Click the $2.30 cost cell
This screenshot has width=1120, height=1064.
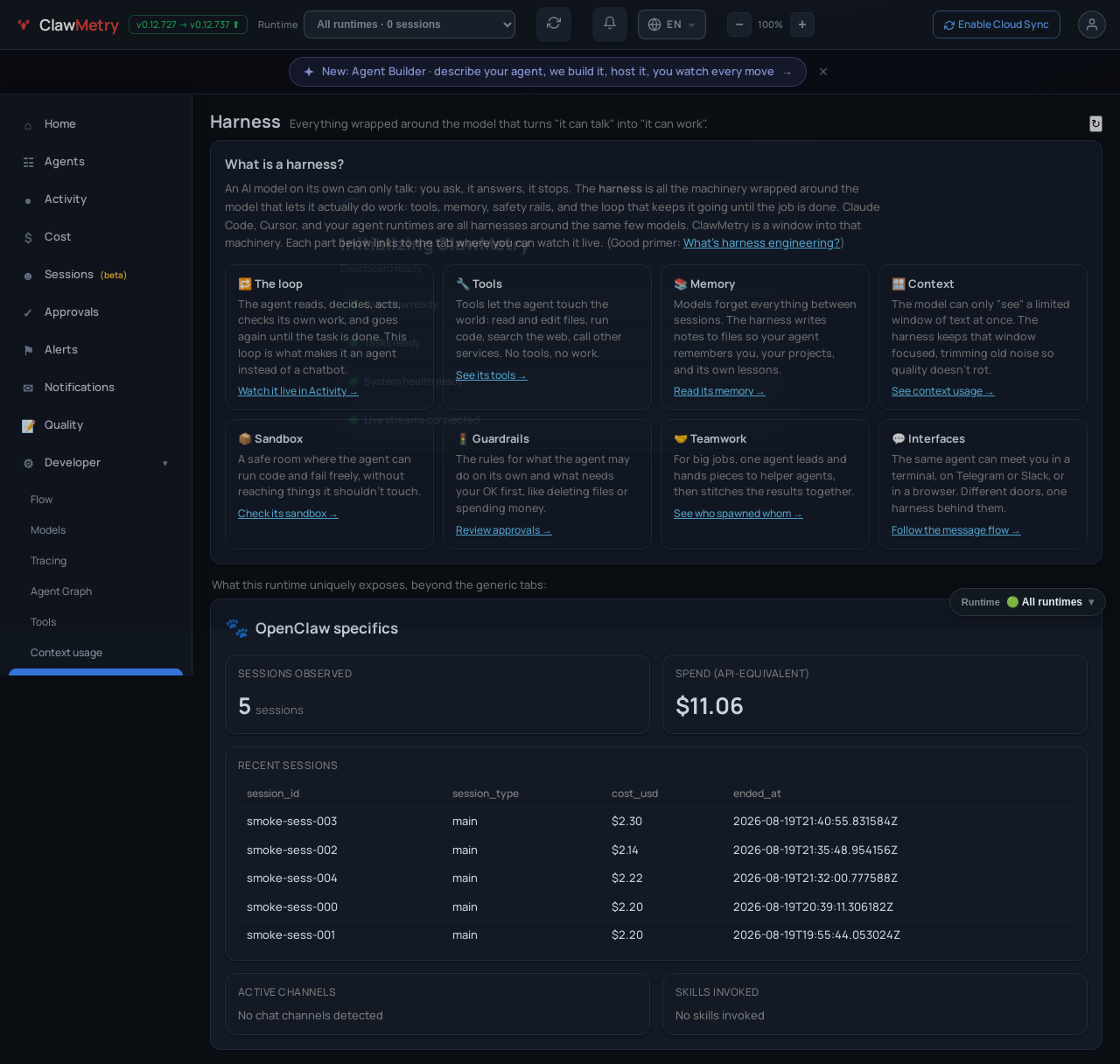(x=627, y=822)
